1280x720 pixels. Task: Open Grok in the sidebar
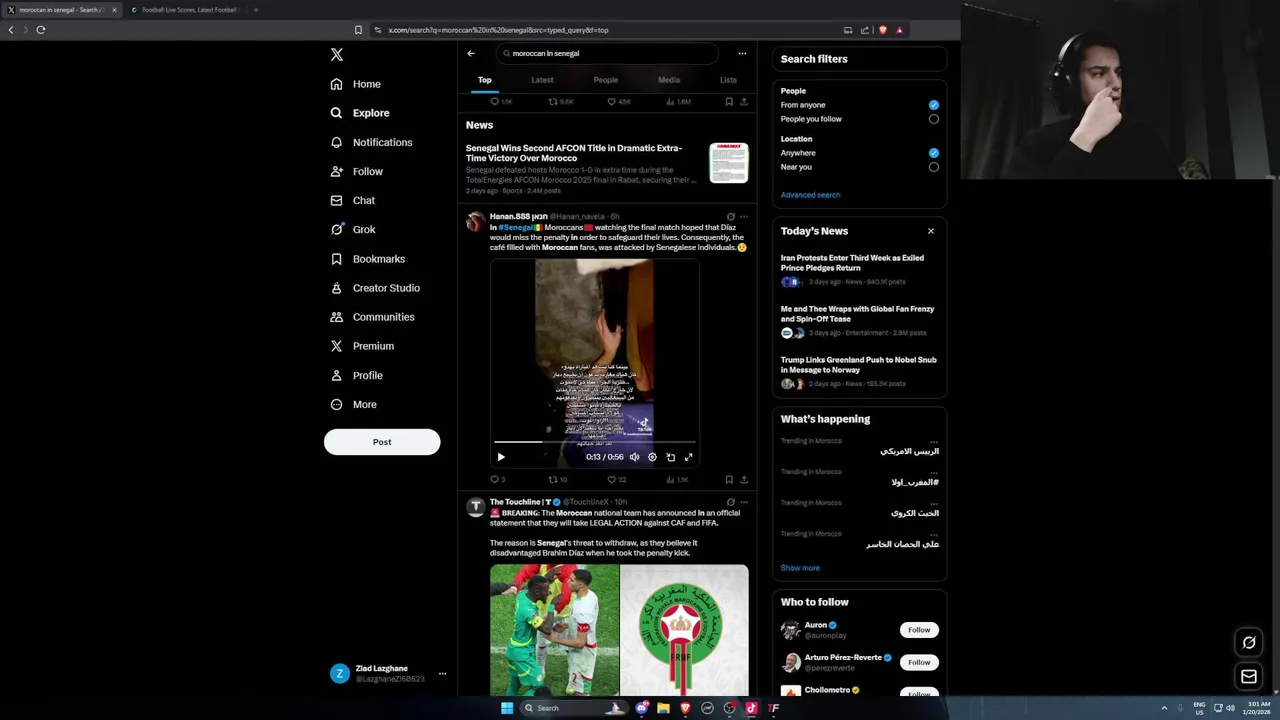353,229
